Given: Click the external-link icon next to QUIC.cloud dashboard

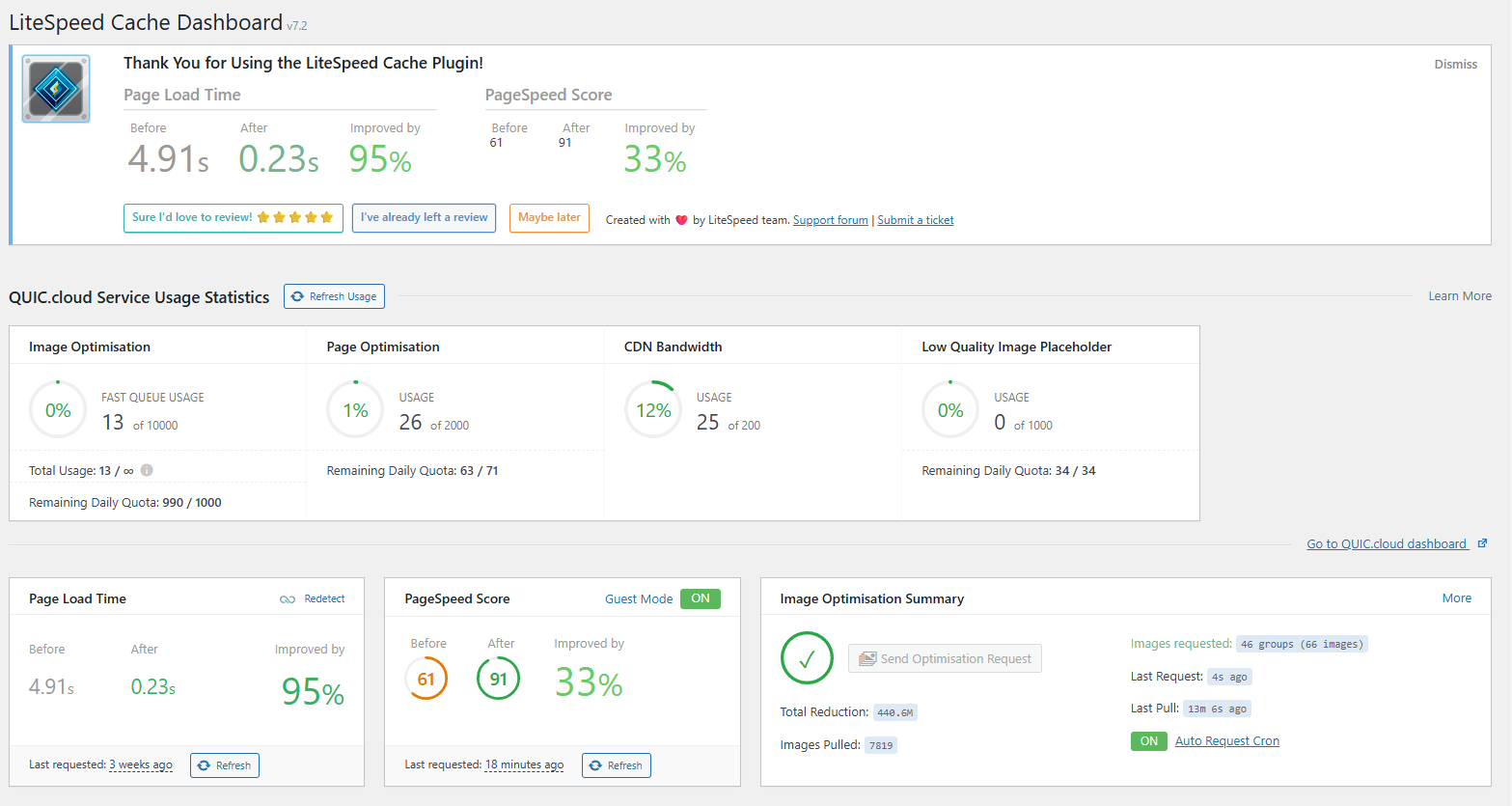Looking at the screenshot, I should tap(1481, 542).
